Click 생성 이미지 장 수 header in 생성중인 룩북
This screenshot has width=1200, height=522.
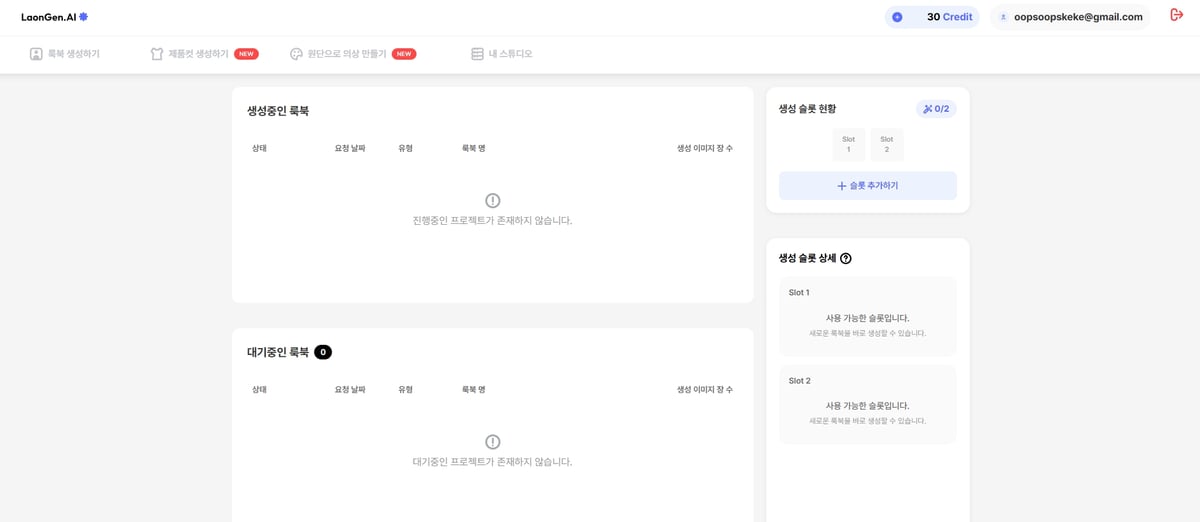coord(705,148)
